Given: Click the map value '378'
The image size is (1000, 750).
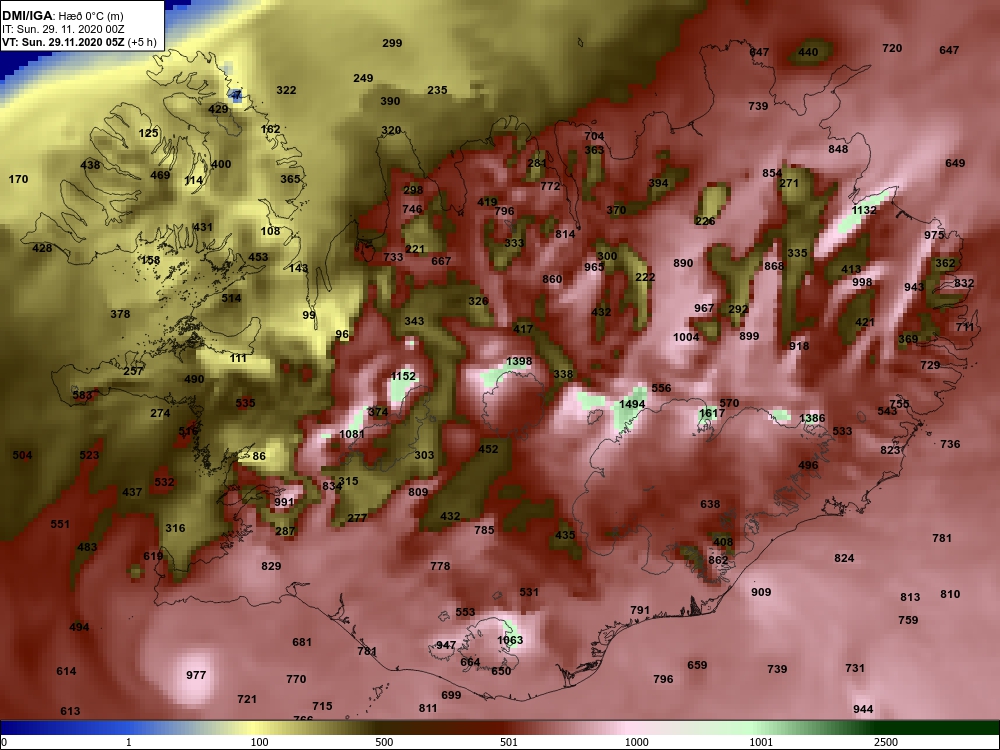Looking at the screenshot, I should tap(120, 314).
